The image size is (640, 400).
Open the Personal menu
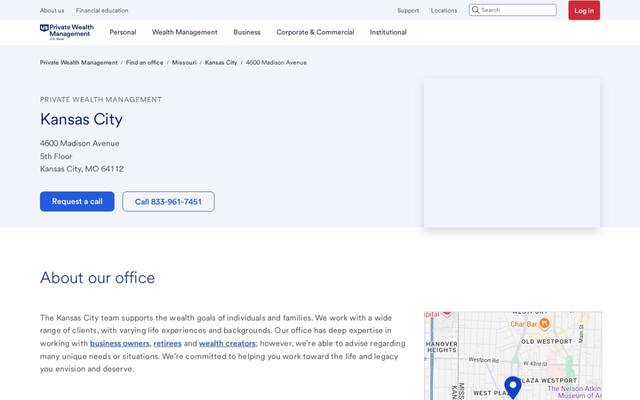[x=123, y=32]
